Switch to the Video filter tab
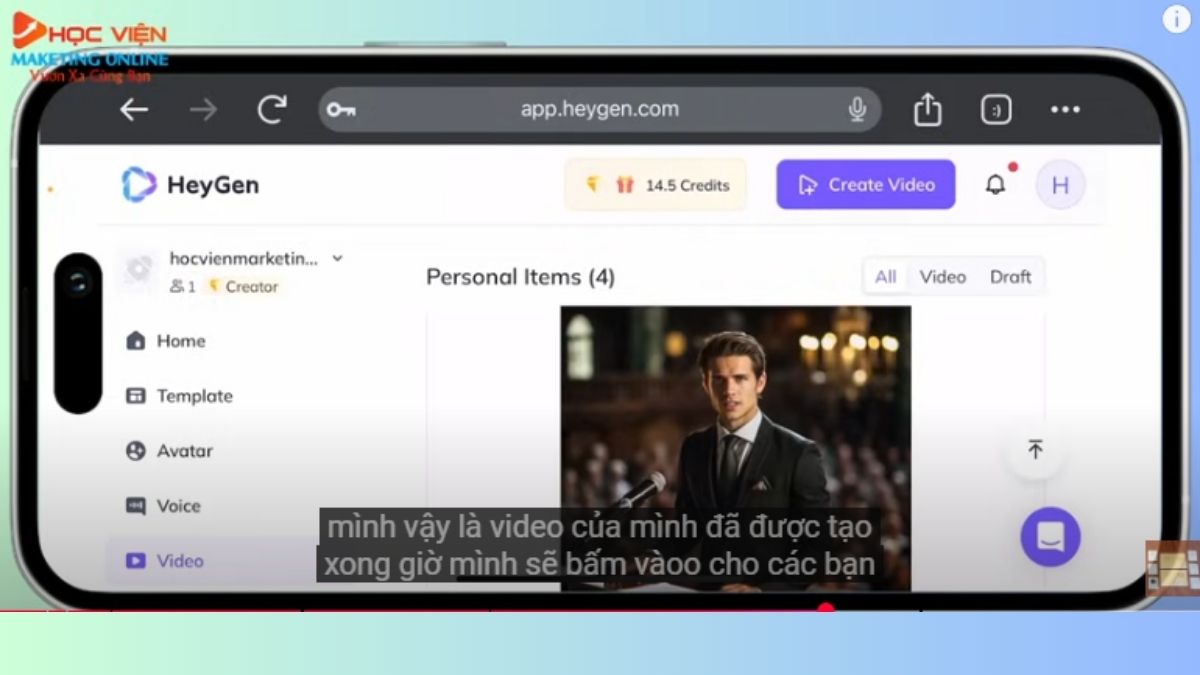This screenshot has width=1200, height=675. 943,277
